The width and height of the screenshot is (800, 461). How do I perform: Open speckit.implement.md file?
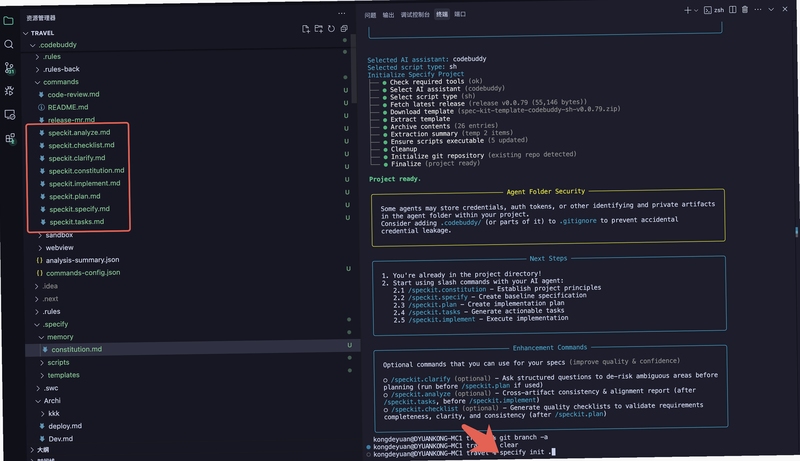click(85, 184)
